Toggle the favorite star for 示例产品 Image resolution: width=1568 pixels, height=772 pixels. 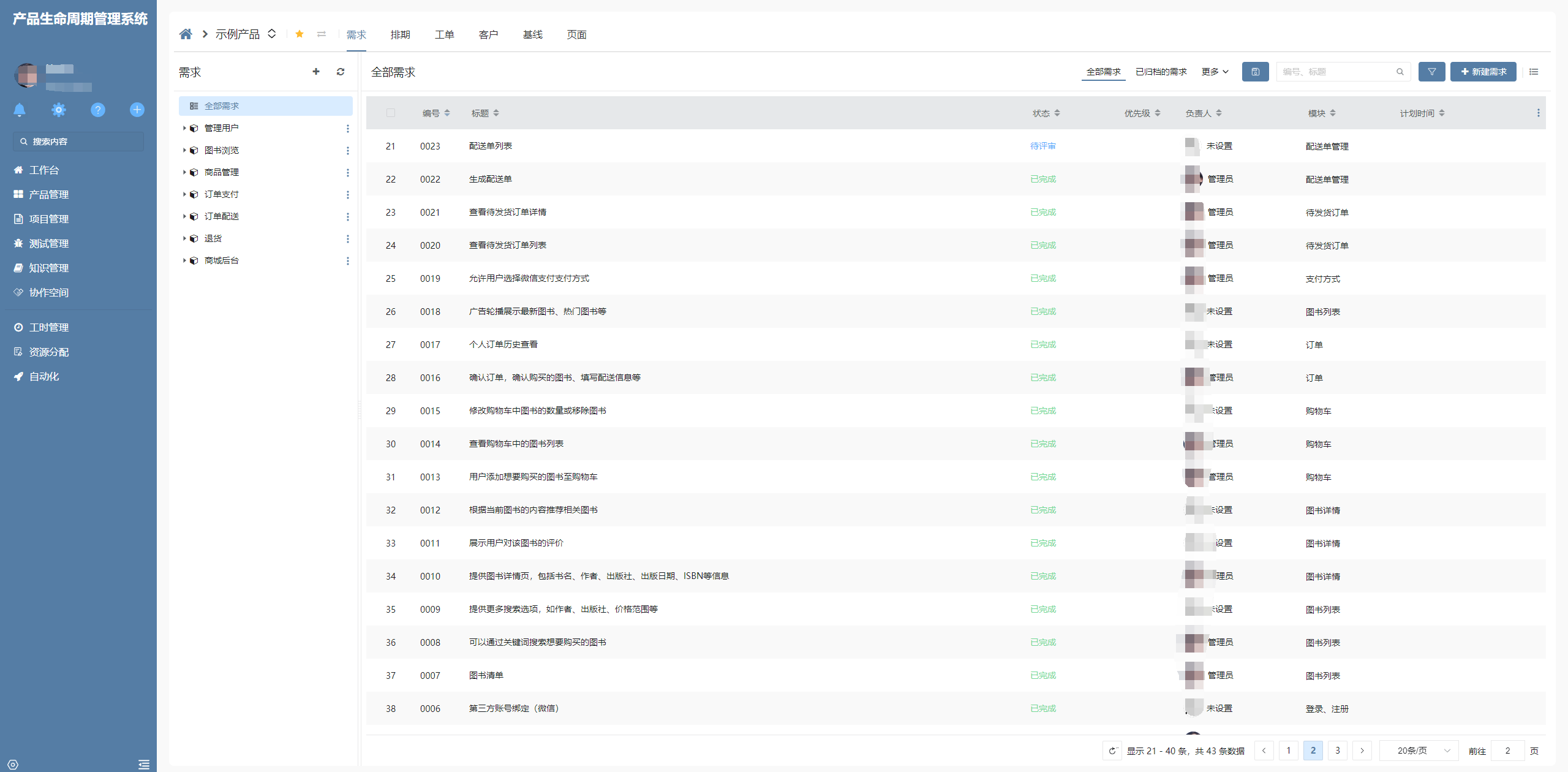pos(300,34)
